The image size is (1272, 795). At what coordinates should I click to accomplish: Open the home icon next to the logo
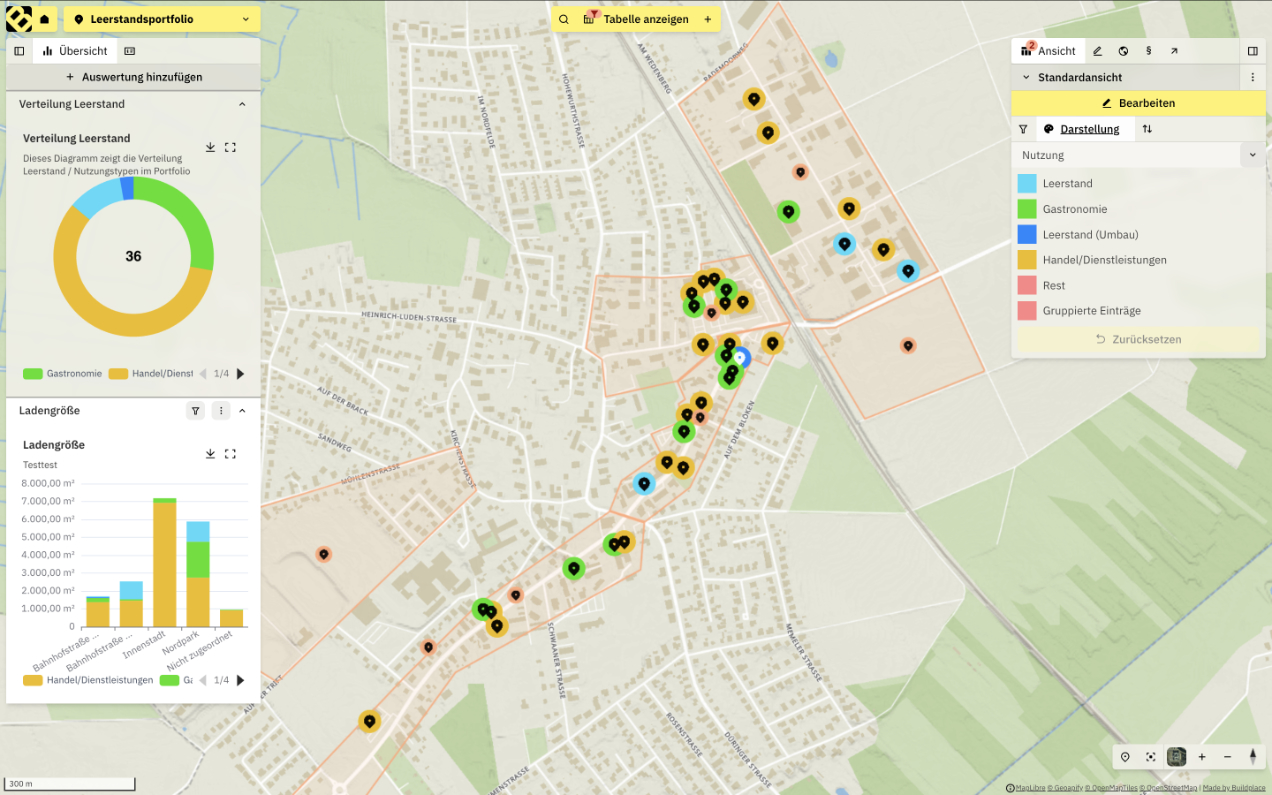[44, 19]
